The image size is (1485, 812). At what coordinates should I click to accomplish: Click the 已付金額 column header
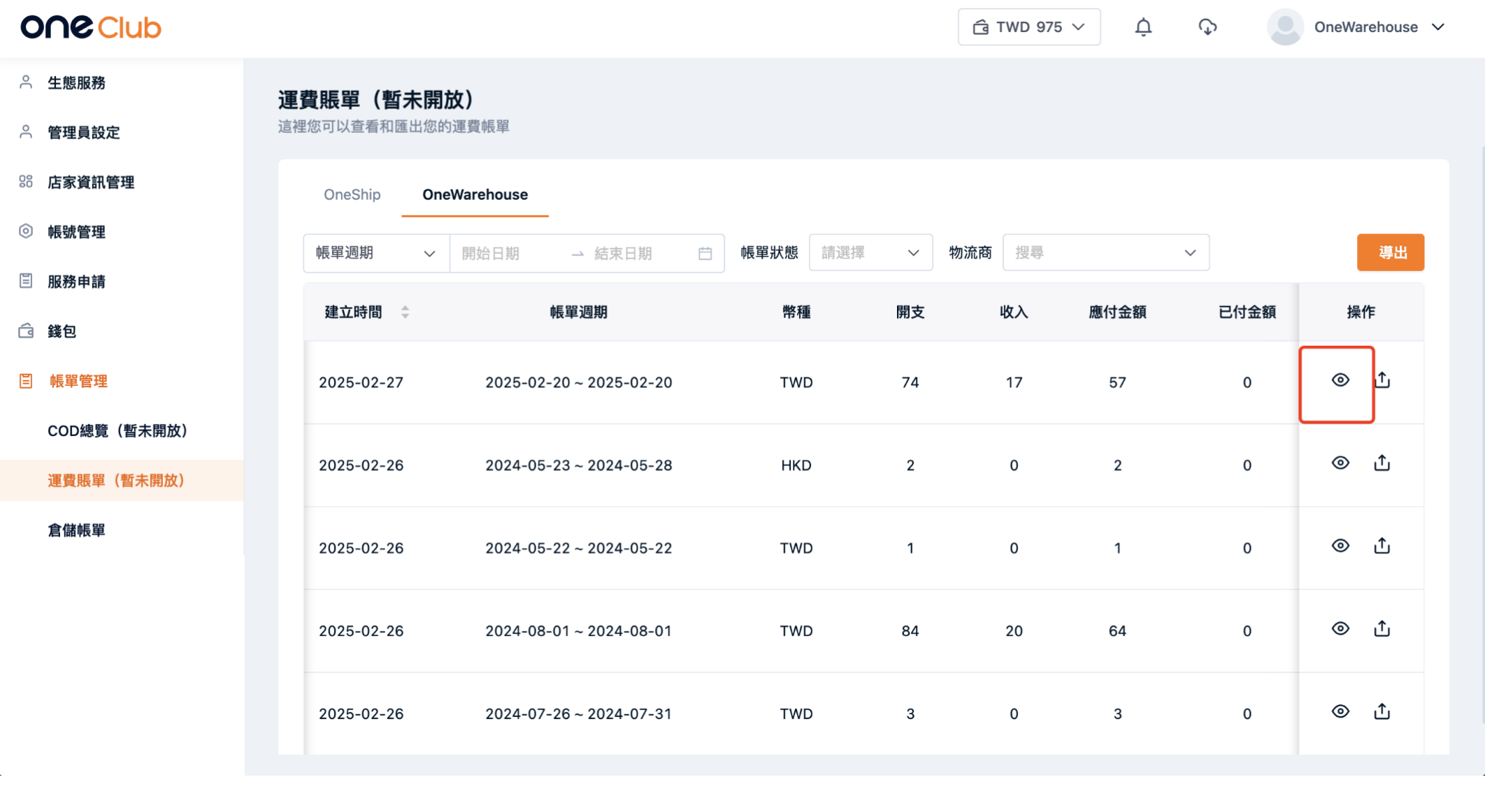(1247, 312)
